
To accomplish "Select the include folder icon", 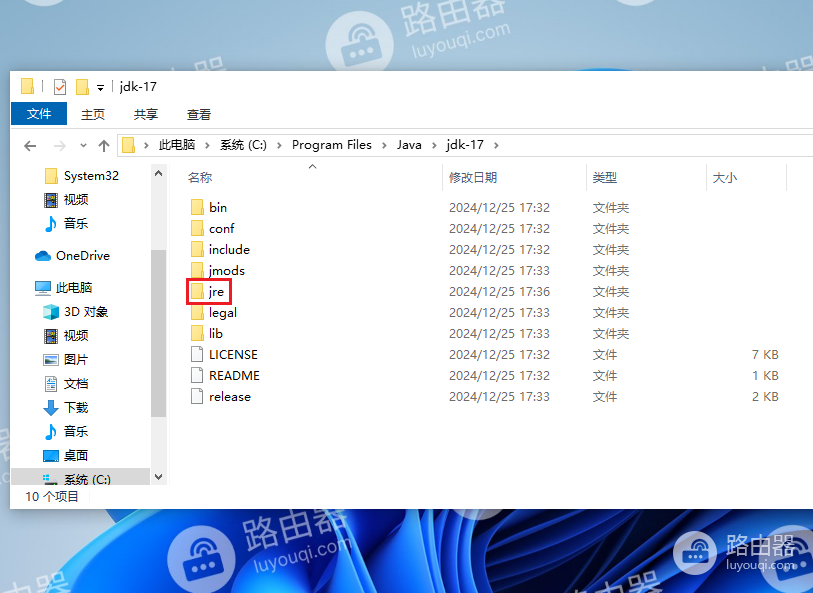I will pyautogui.click(x=197, y=249).
